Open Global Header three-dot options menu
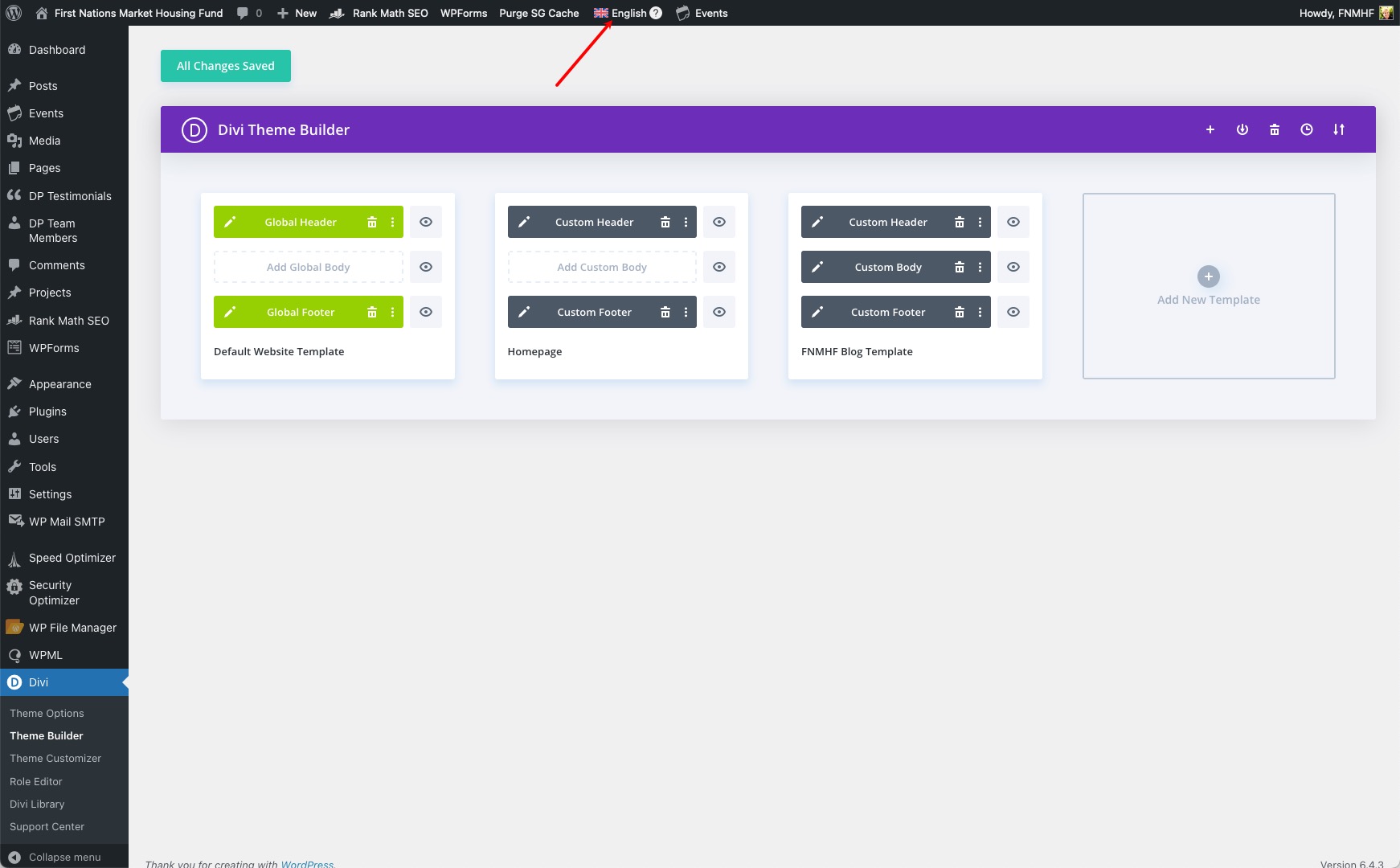The image size is (1400, 868). pyautogui.click(x=392, y=222)
